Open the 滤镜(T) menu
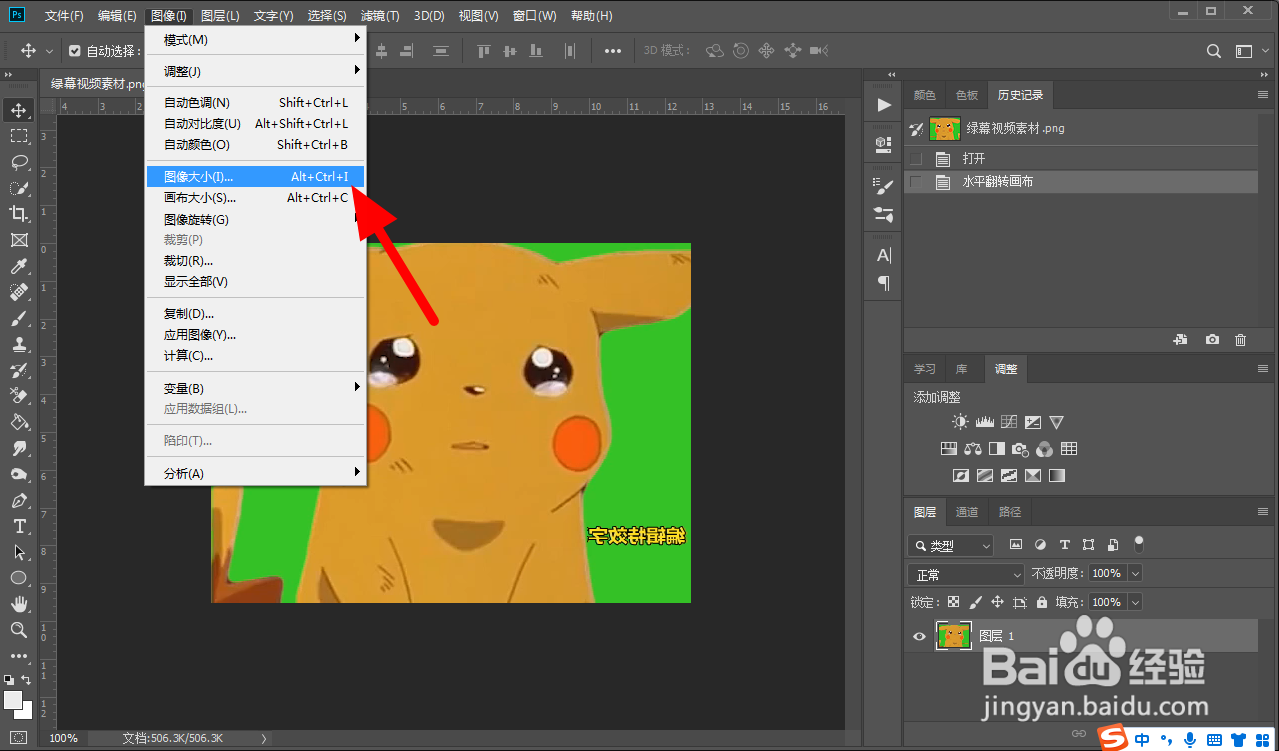Viewport: 1279px width, 751px height. coord(380,16)
